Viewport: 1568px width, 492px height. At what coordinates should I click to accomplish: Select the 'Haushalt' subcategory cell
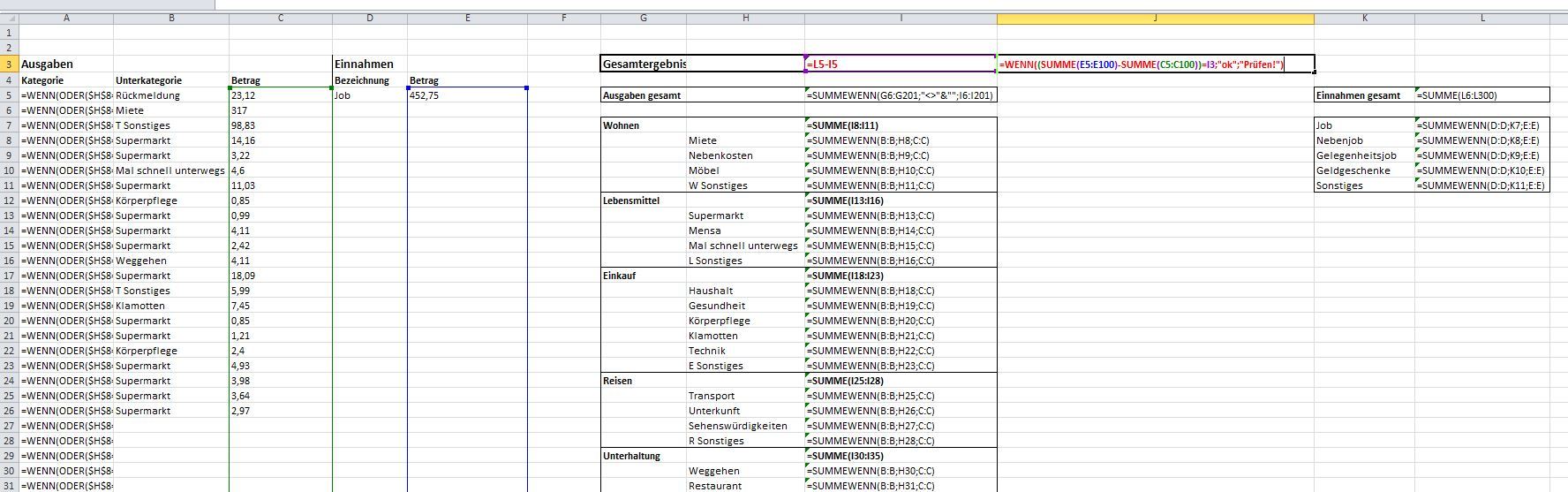click(x=745, y=291)
